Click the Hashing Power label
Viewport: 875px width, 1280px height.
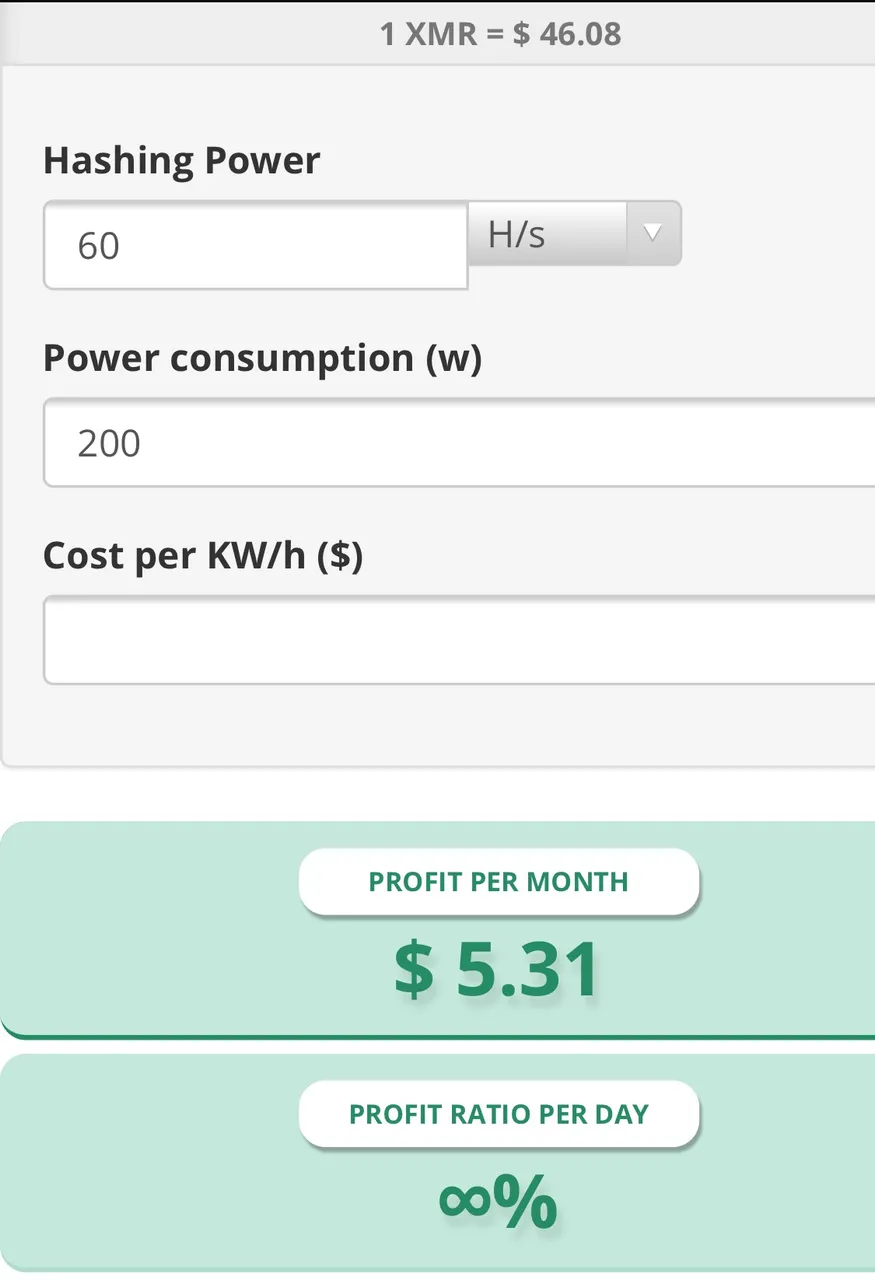182,160
